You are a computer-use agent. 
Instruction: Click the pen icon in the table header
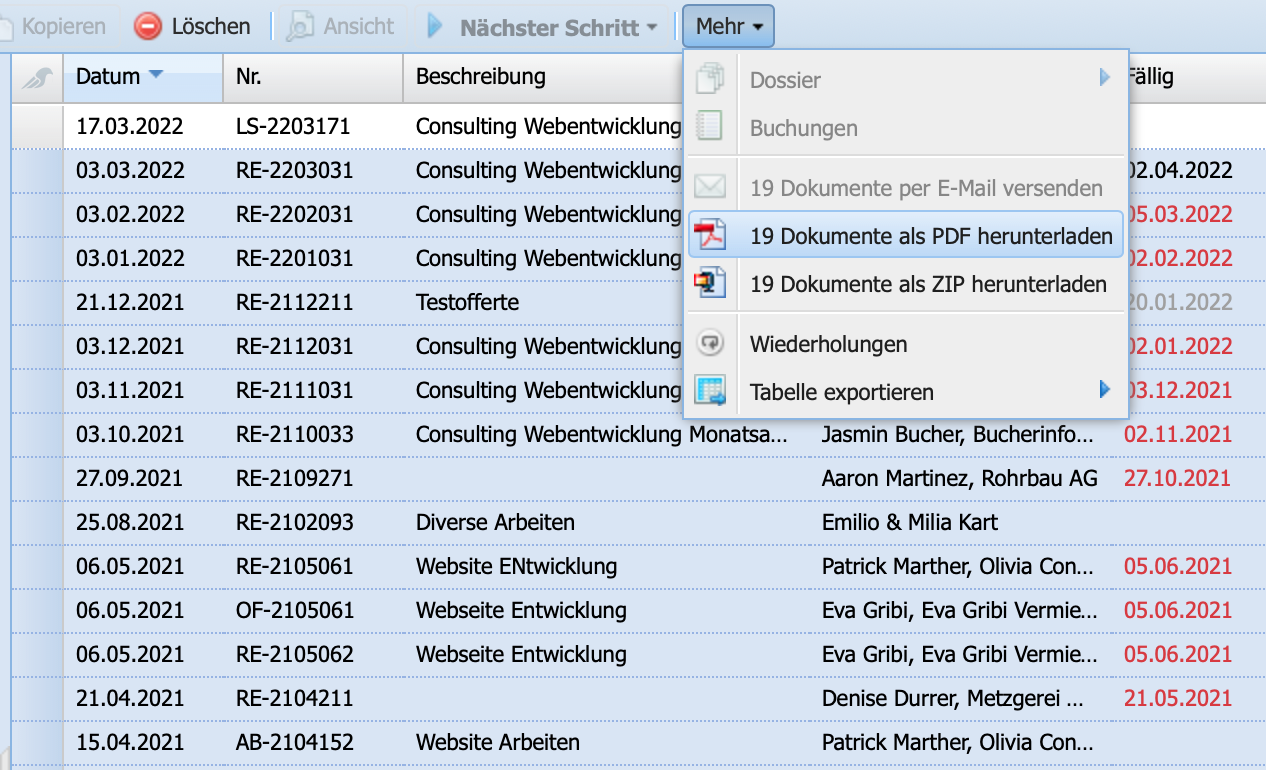35,77
